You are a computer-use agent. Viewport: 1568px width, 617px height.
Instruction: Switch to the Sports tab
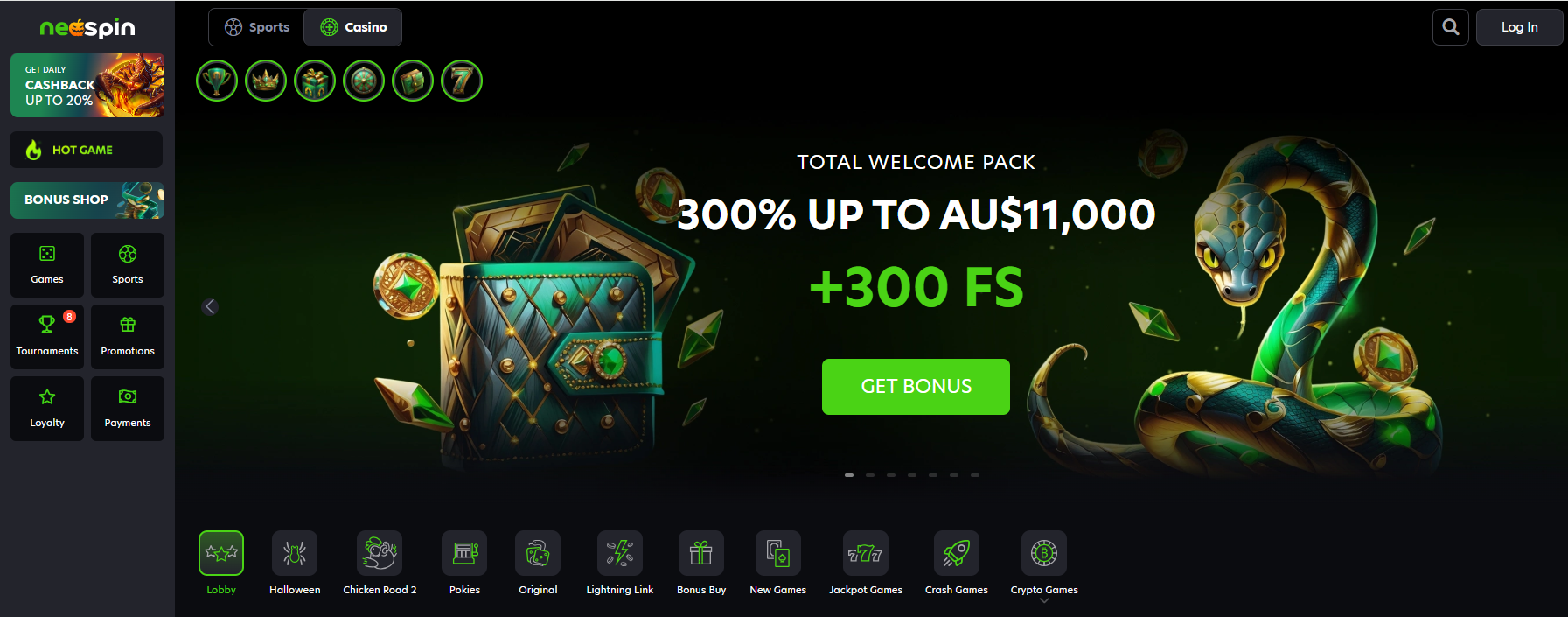256,27
